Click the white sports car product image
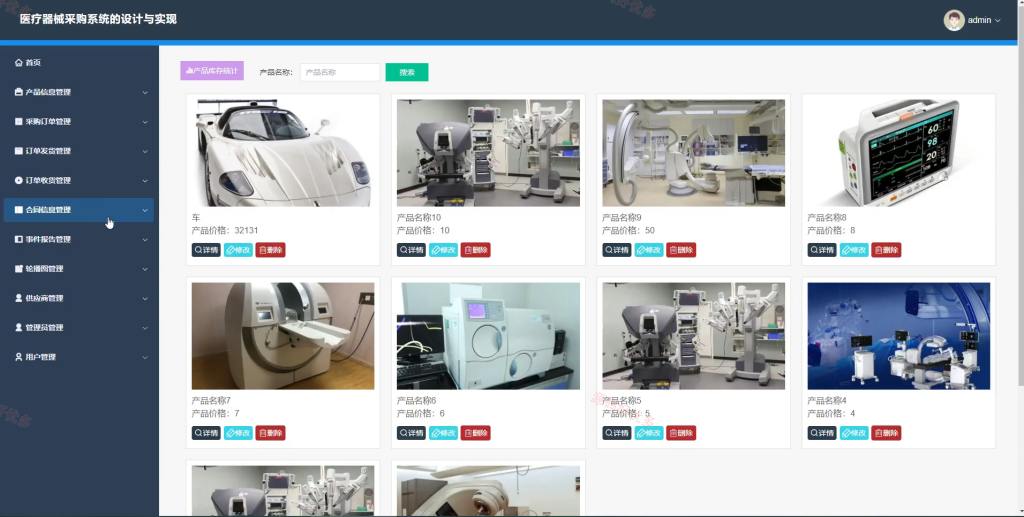Image resolution: width=1024 pixels, height=517 pixels. point(283,153)
